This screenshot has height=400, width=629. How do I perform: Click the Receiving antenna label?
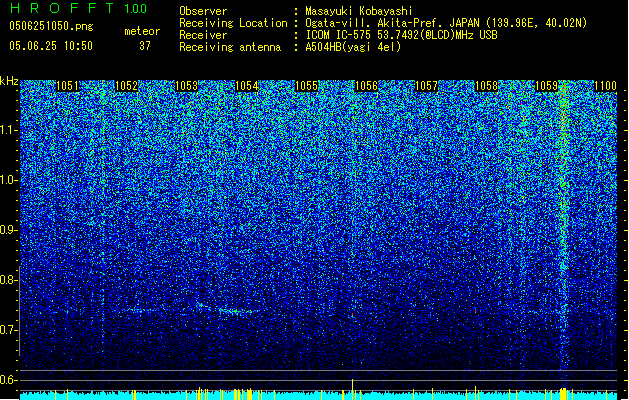click(230, 47)
